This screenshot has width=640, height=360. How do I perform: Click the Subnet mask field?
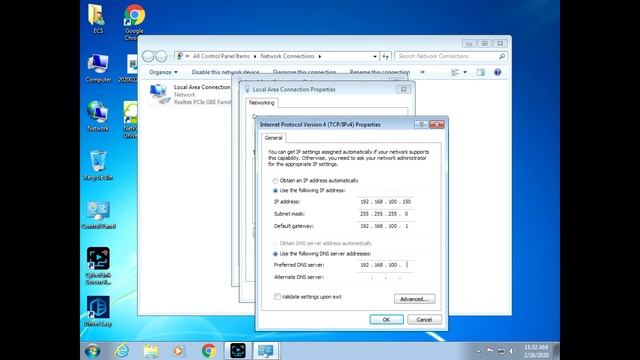coord(385,214)
